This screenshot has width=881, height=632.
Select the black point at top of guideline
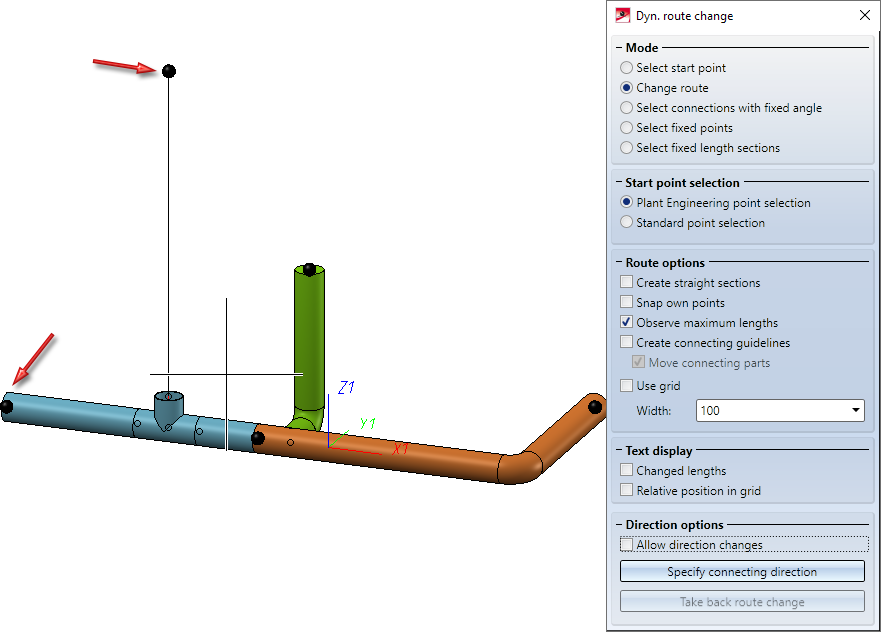[169, 71]
